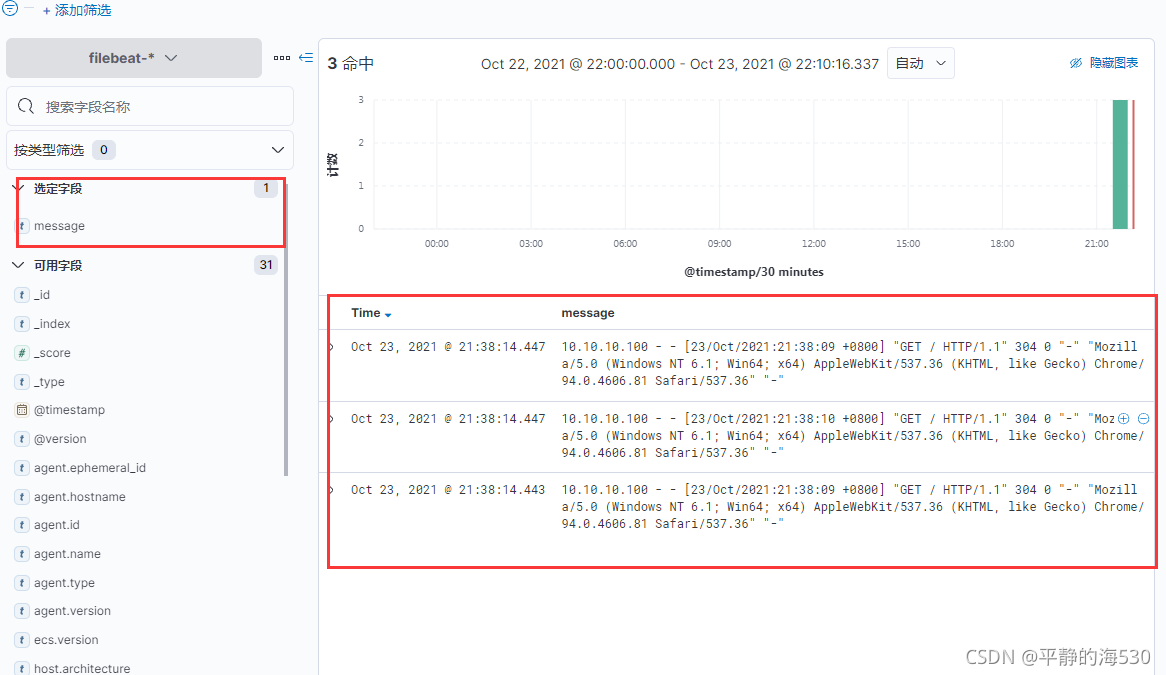
Task: Collapse the field sidebar arrow icon
Action: [x=306, y=58]
